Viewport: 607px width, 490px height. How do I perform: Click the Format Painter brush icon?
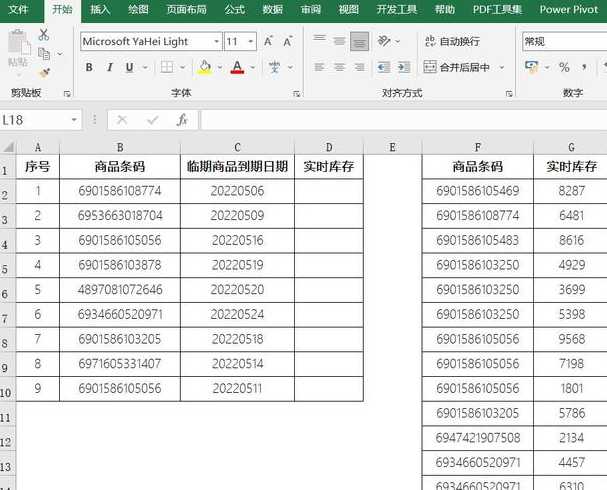(44, 72)
